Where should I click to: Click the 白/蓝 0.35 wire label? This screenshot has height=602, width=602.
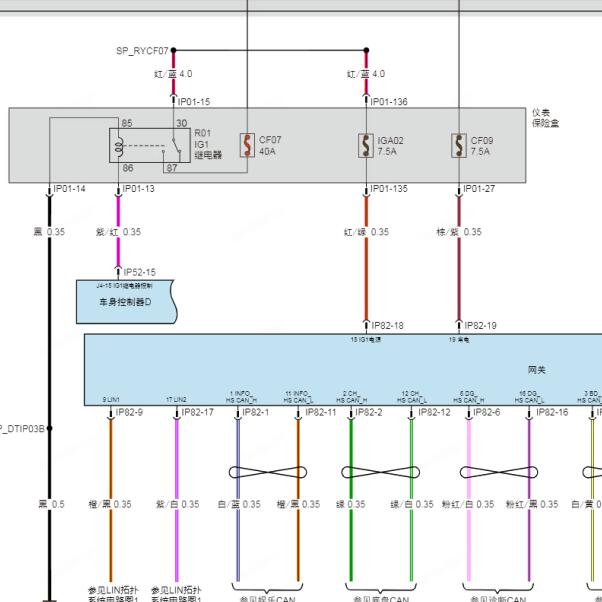pos(239,504)
